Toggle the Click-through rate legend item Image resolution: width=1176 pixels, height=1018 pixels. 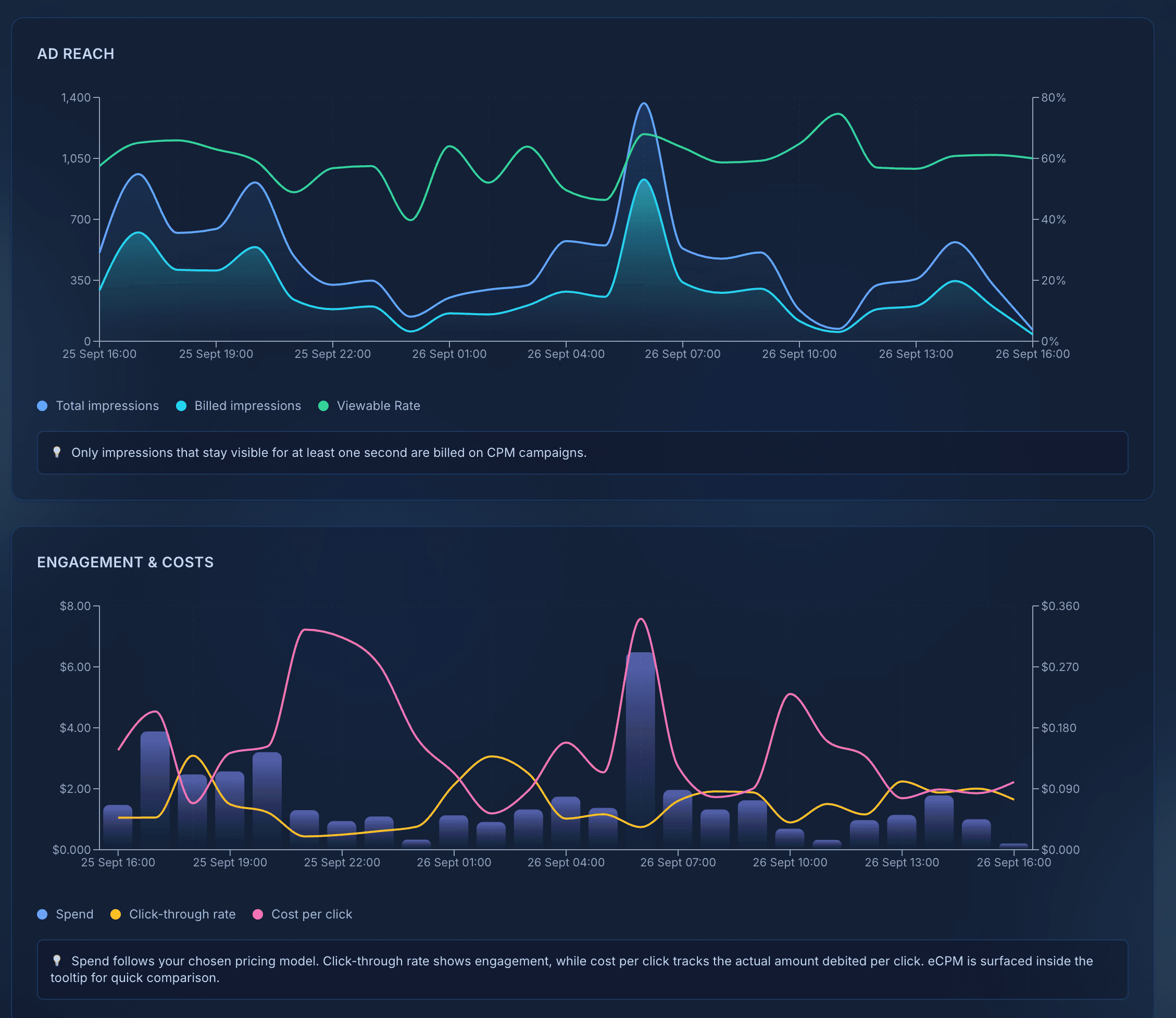point(172,914)
